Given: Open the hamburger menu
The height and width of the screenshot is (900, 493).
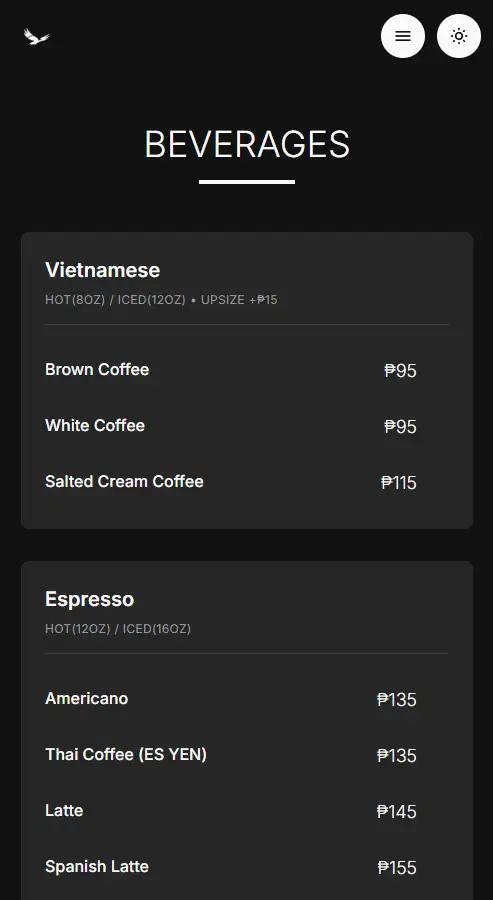Looking at the screenshot, I should (x=403, y=36).
